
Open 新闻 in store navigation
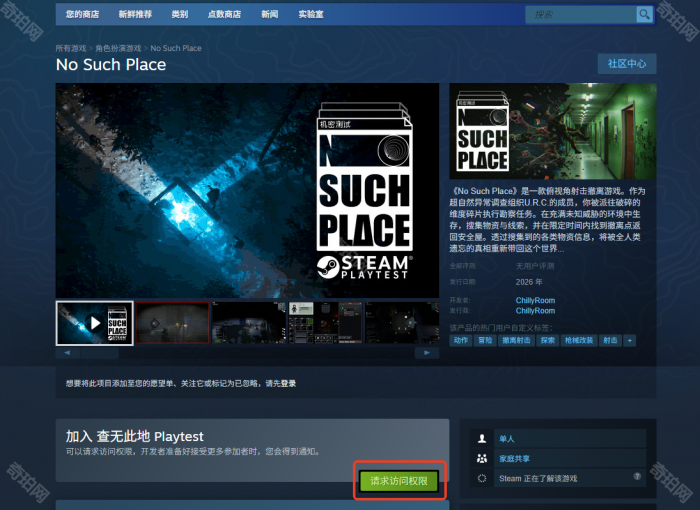(270, 14)
